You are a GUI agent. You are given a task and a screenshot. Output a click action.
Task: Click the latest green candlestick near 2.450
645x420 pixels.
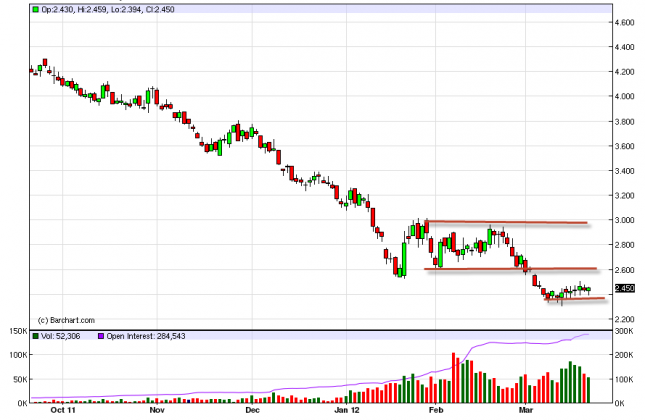coord(589,290)
